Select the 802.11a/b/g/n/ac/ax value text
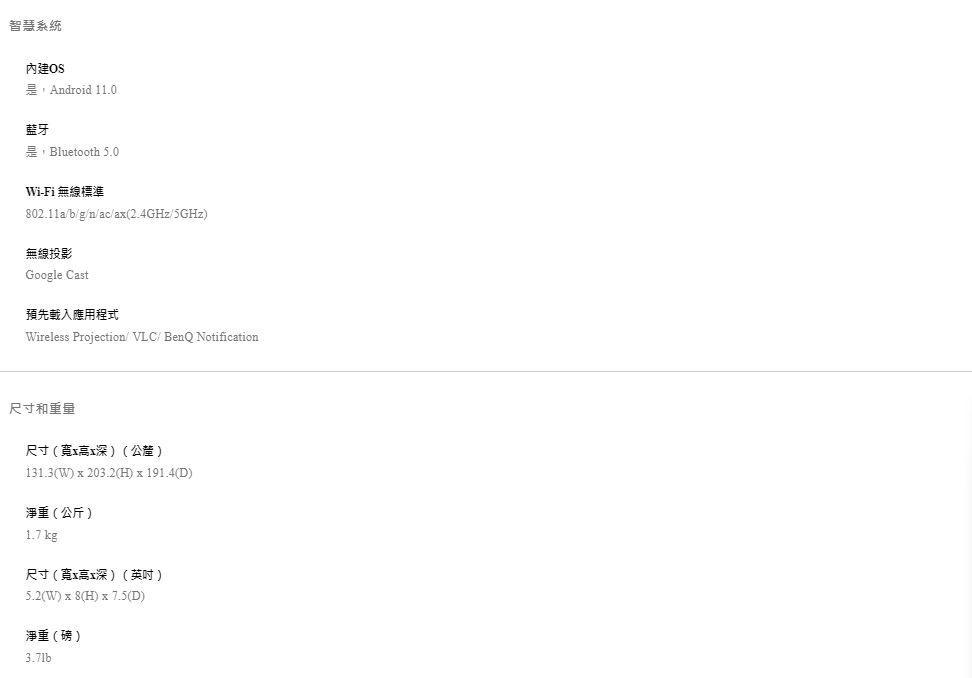972x678 pixels. click(x=116, y=214)
